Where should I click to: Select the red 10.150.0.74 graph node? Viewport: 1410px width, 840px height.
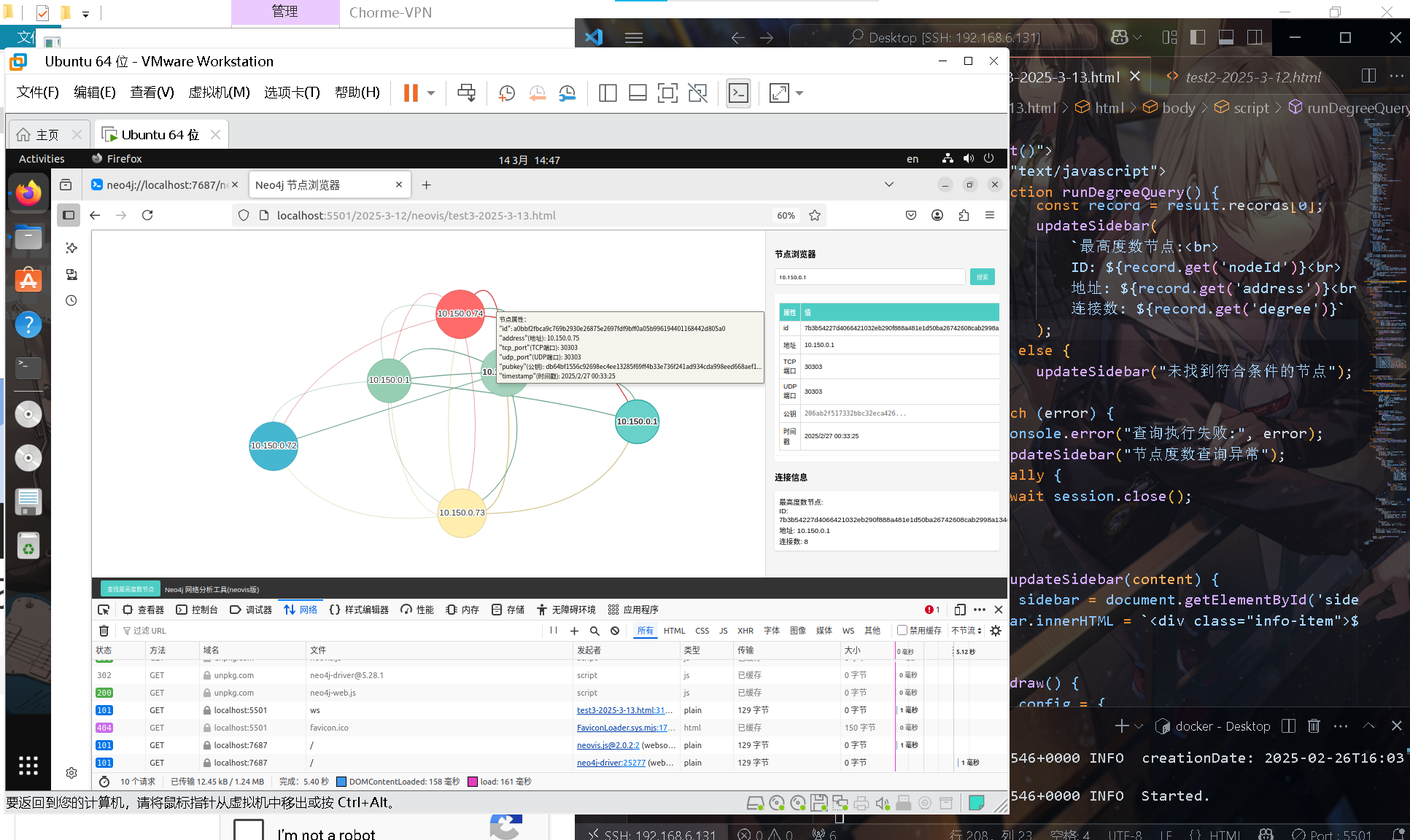coord(460,314)
